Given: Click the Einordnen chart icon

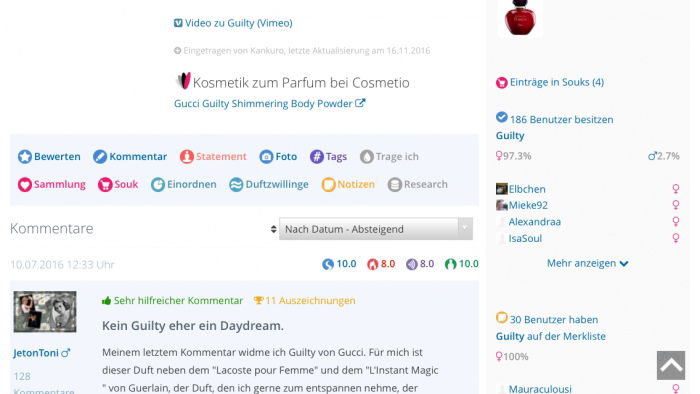Looking at the screenshot, I should (158, 185).
